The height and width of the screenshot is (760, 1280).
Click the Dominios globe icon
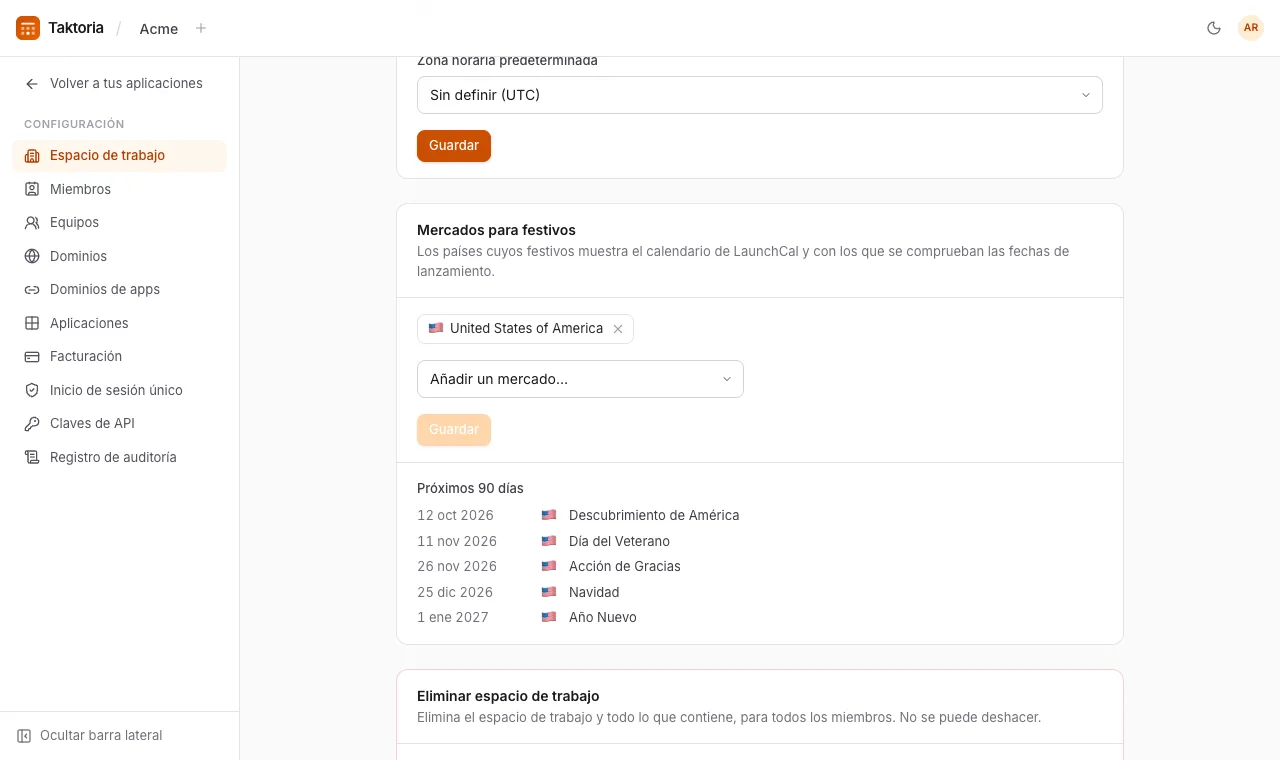[32, 256]
